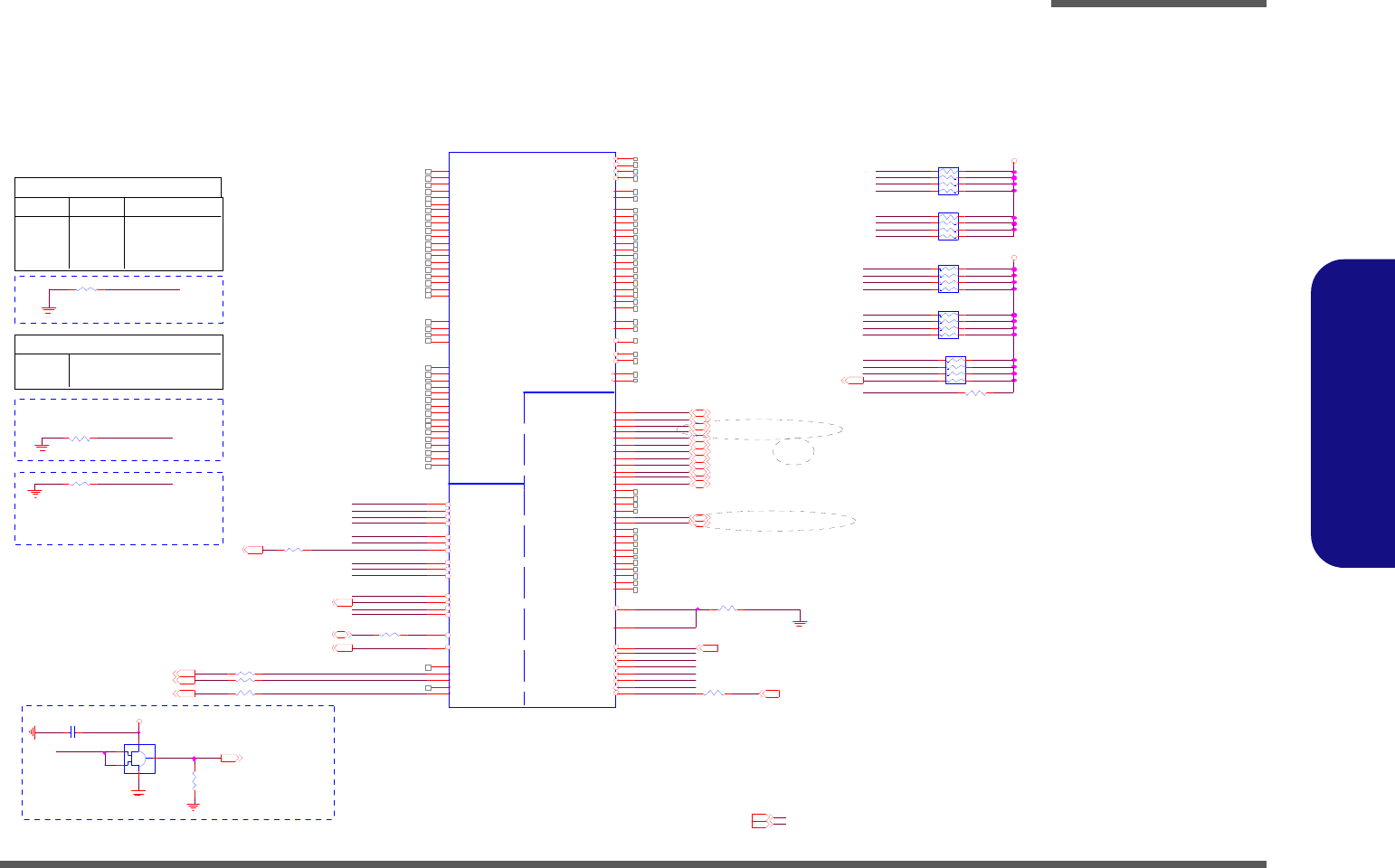The width and height of the screenshot is (1395, 868).
Task: Select the ground symbol directly beneath the transistor
Action: point(138,791)
